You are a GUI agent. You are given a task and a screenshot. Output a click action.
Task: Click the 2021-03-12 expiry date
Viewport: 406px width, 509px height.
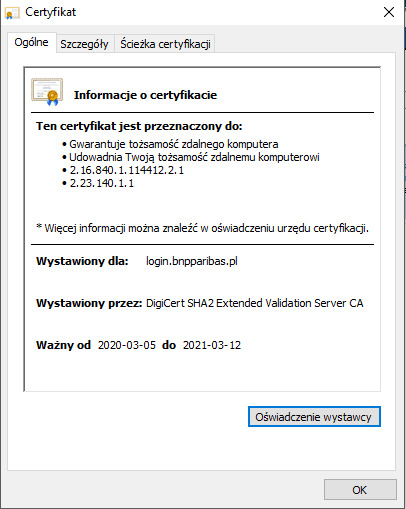(x=212, y=345)
